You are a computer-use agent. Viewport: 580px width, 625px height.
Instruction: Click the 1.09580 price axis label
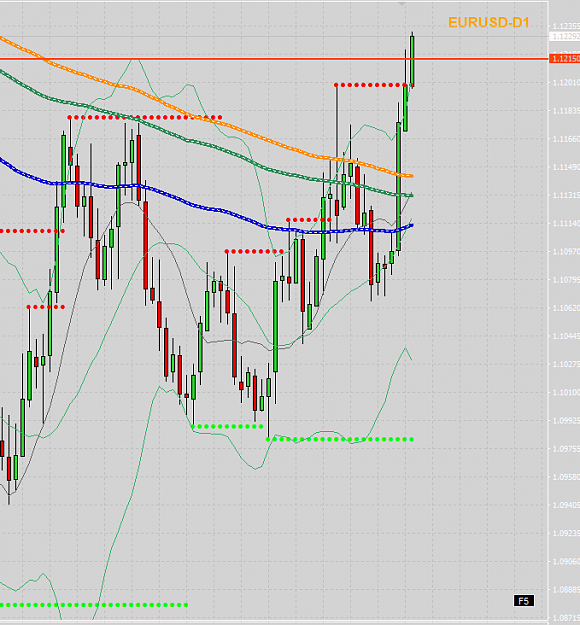[x=566, y=477]
